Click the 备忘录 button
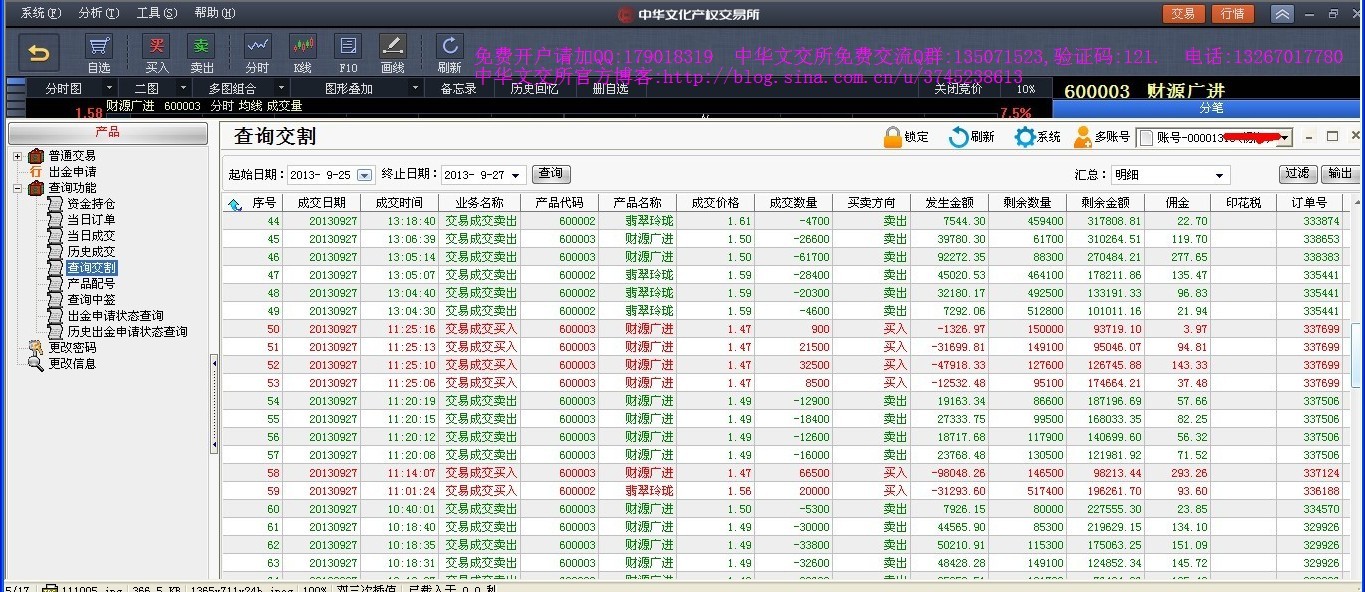 [x=458, y=89]
